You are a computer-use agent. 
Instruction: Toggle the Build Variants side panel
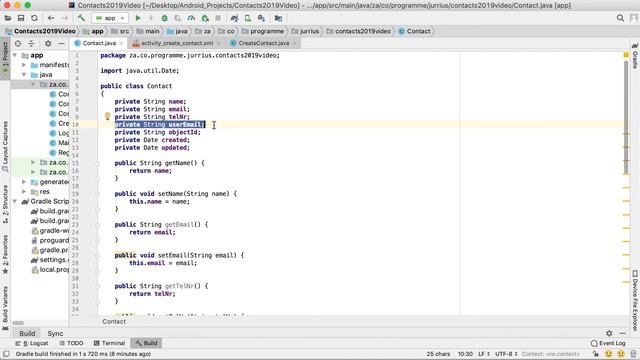pos(5,308)
